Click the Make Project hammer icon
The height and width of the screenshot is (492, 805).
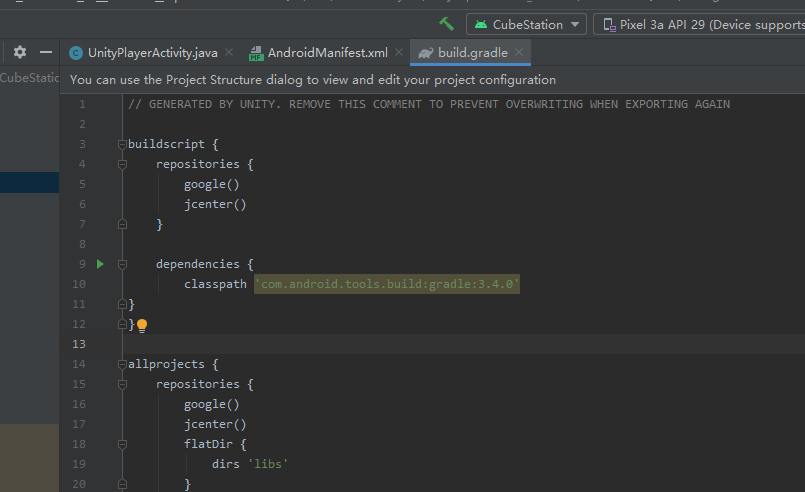(446, 24)
